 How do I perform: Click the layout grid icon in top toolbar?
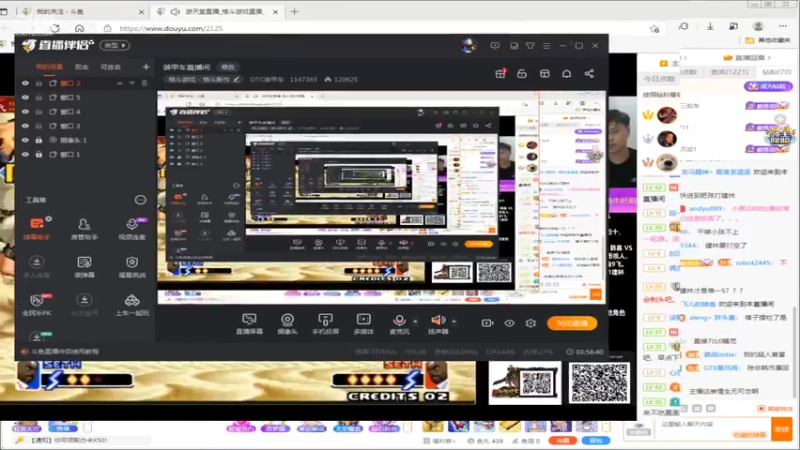tap(545, 74)
